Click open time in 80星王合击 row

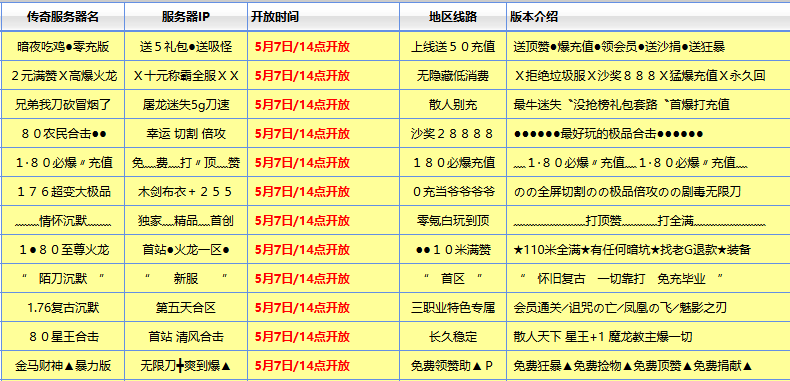point(302,337)
